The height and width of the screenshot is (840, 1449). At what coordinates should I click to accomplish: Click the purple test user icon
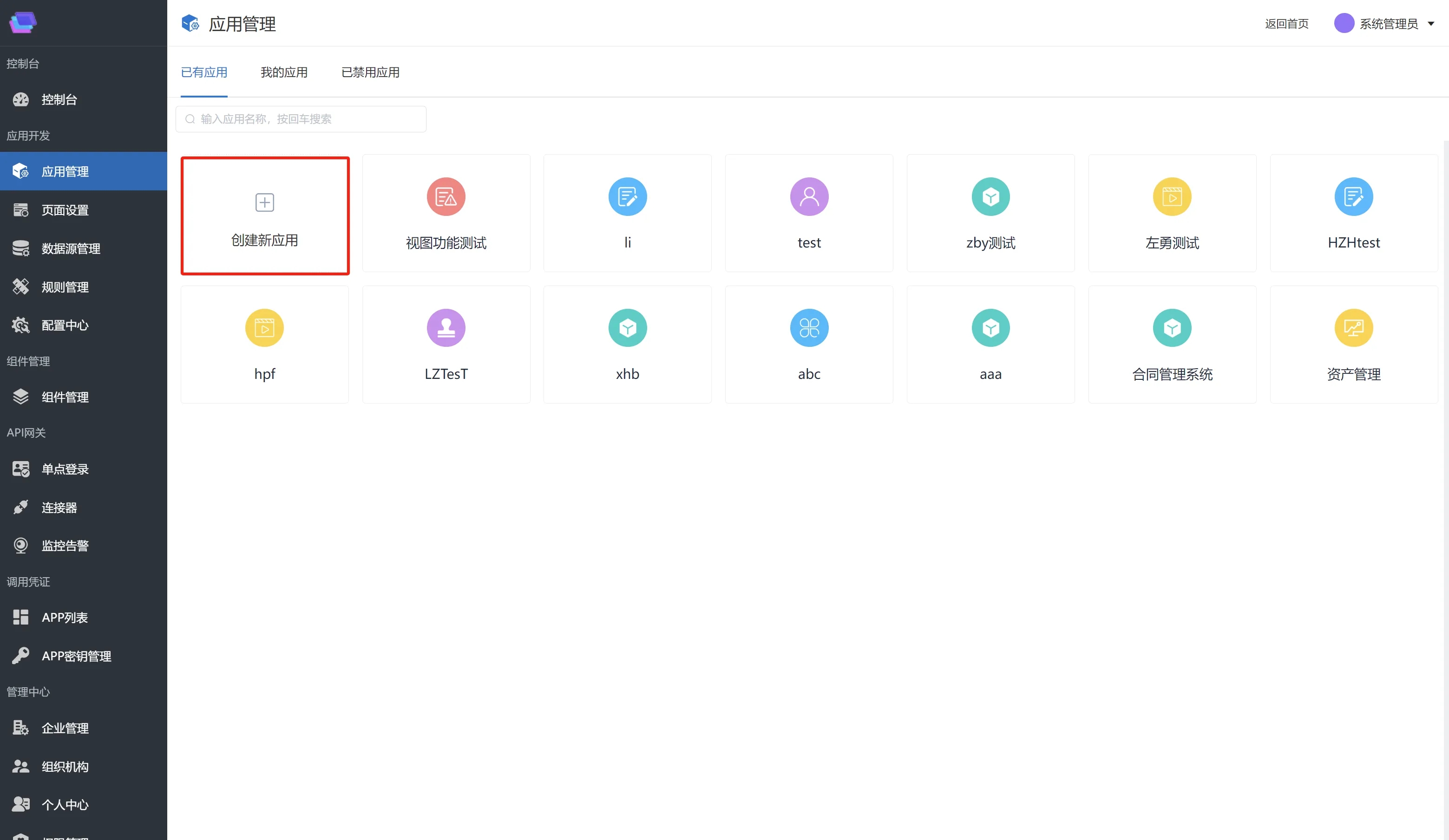coord(809,197)
